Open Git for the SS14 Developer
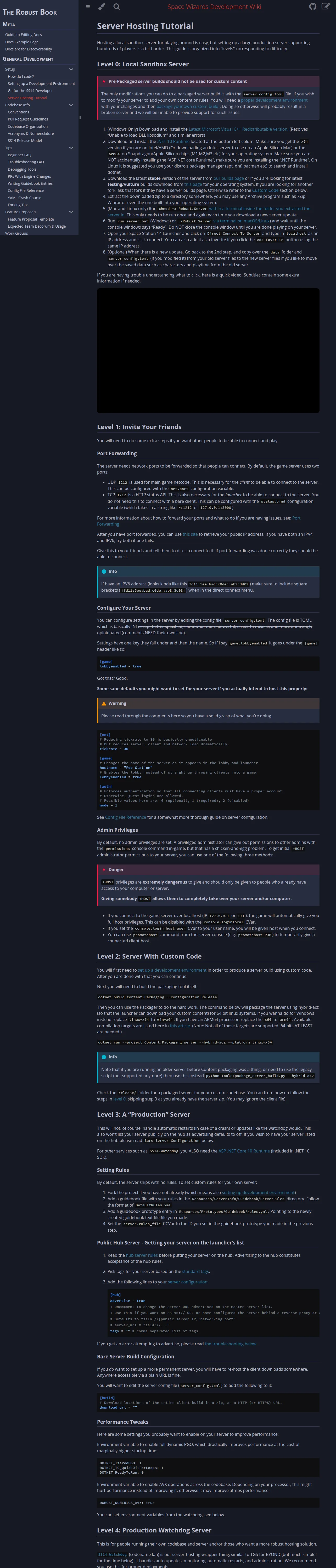 31,91
